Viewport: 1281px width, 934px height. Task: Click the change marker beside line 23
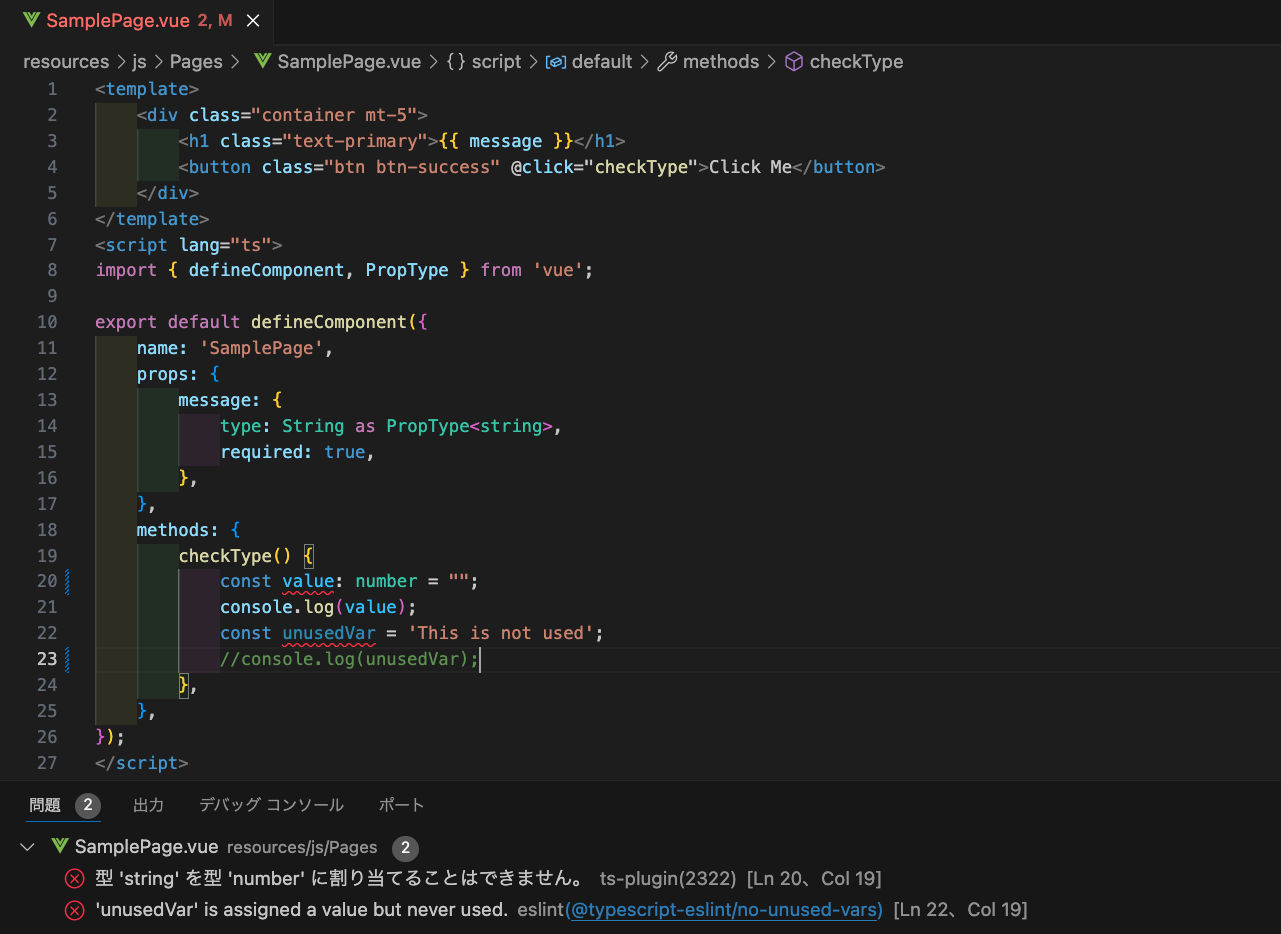(x=67, y=659)
